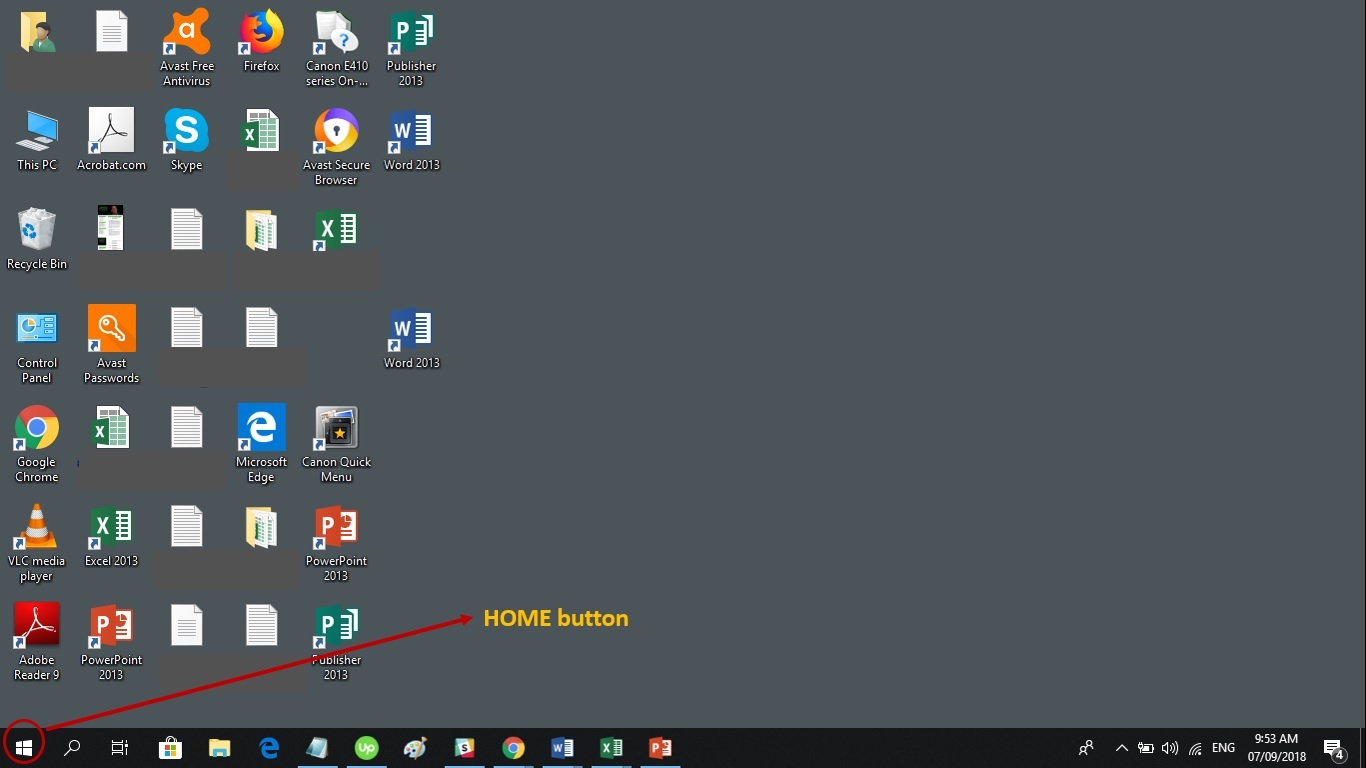The height and width of the screenshot is (768, 1366).
Task: Open File Explorer from the taskbar
Action: click(x=219, y=747)
